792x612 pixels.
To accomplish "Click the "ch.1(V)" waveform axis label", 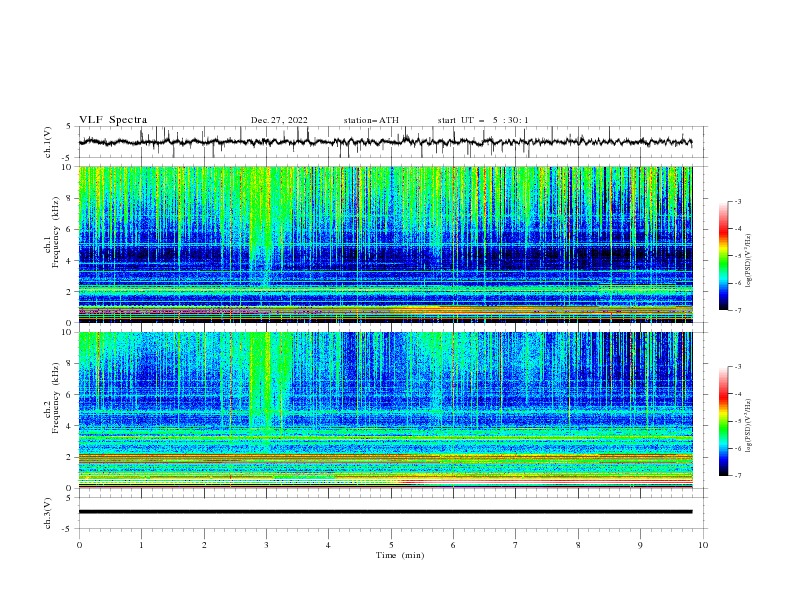I will (x=48, y=142).
